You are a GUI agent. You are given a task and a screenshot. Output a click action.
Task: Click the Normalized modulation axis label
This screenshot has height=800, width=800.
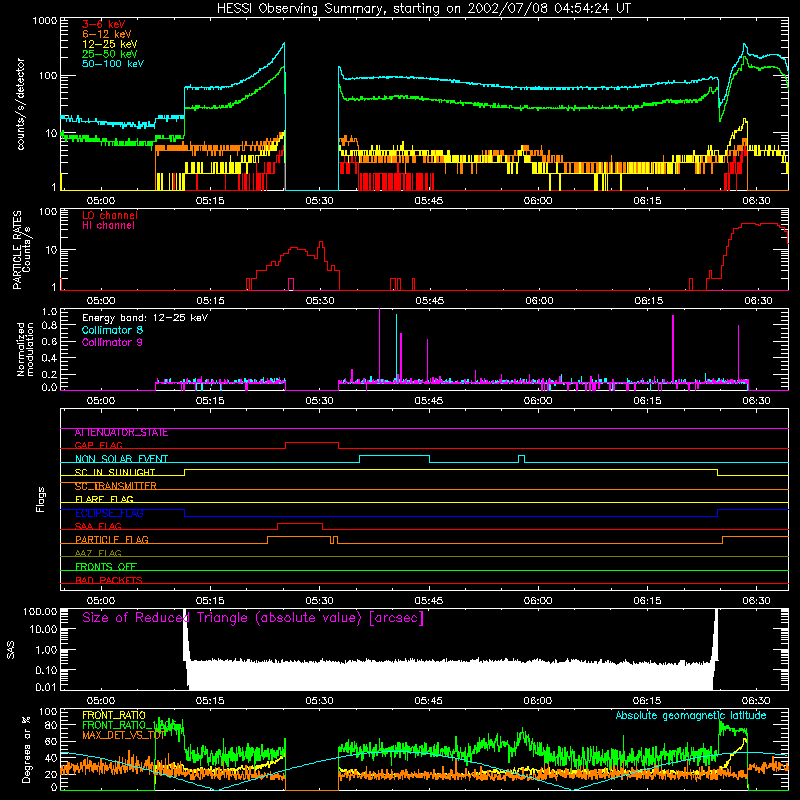(x=26, y=349)
